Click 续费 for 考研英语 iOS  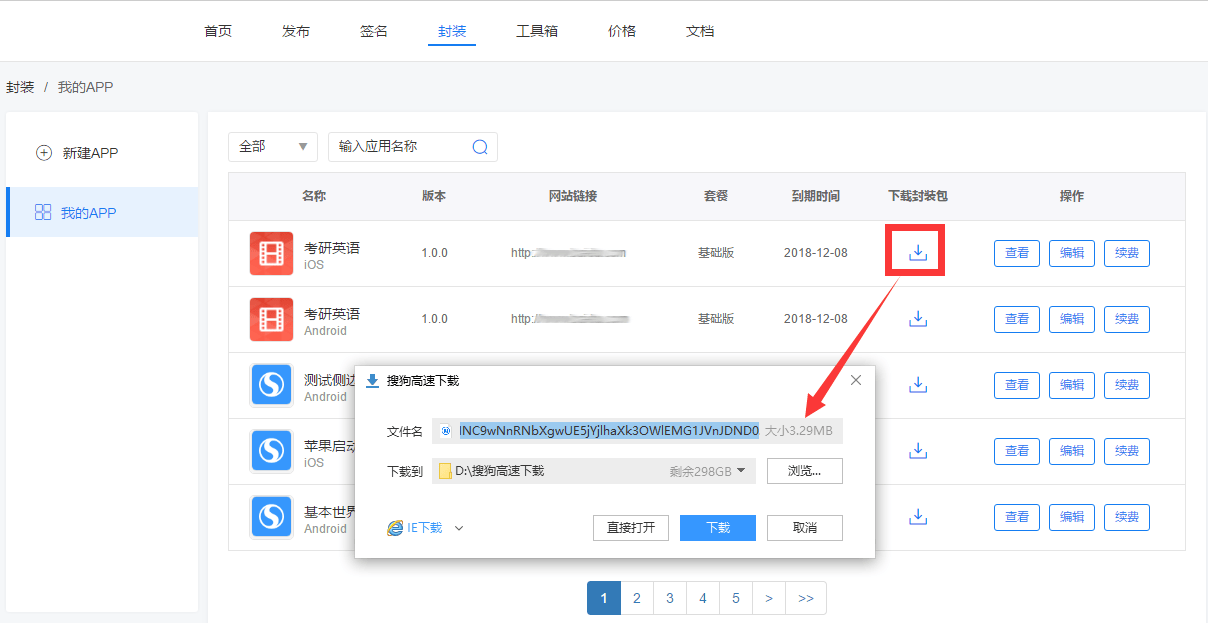coord(1126,253)
